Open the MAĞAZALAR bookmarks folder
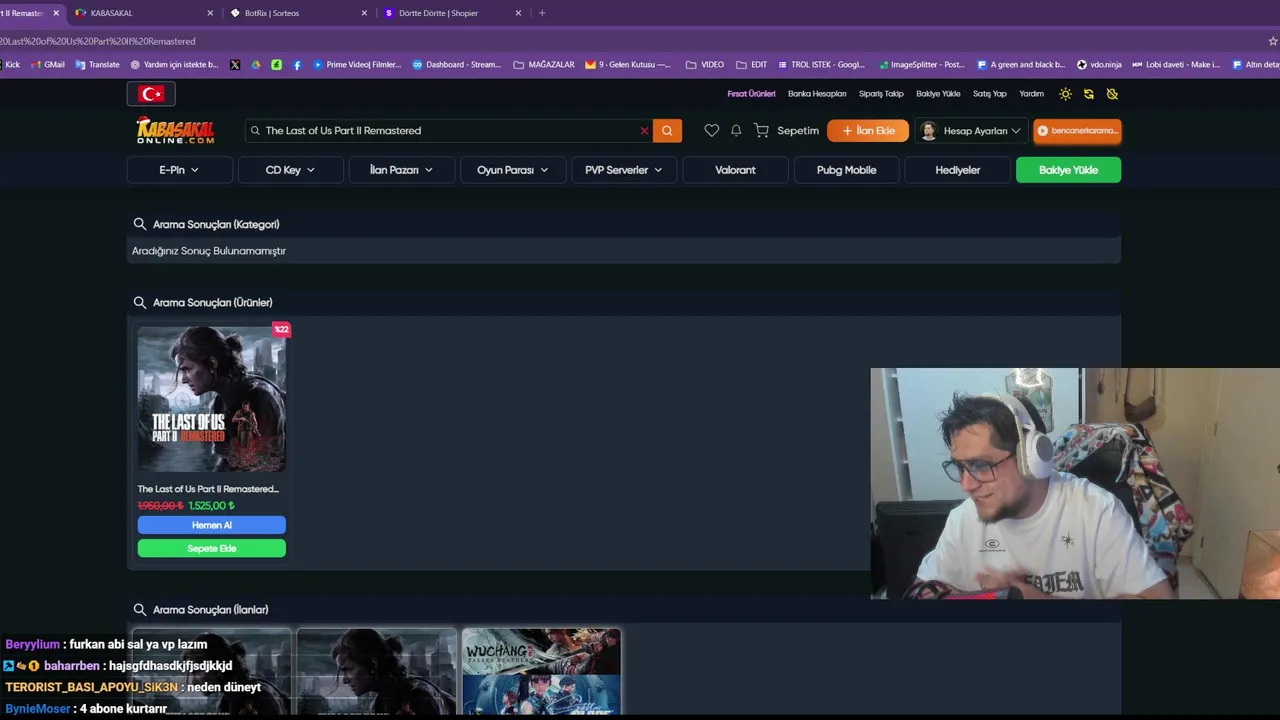The image size is (1280, 720). pyautogui.click(x=544, y=64)
